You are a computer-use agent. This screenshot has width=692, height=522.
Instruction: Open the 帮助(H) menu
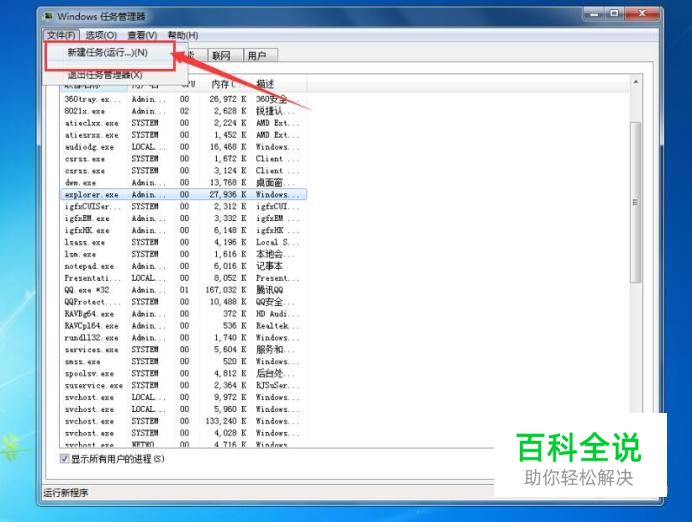183,35
